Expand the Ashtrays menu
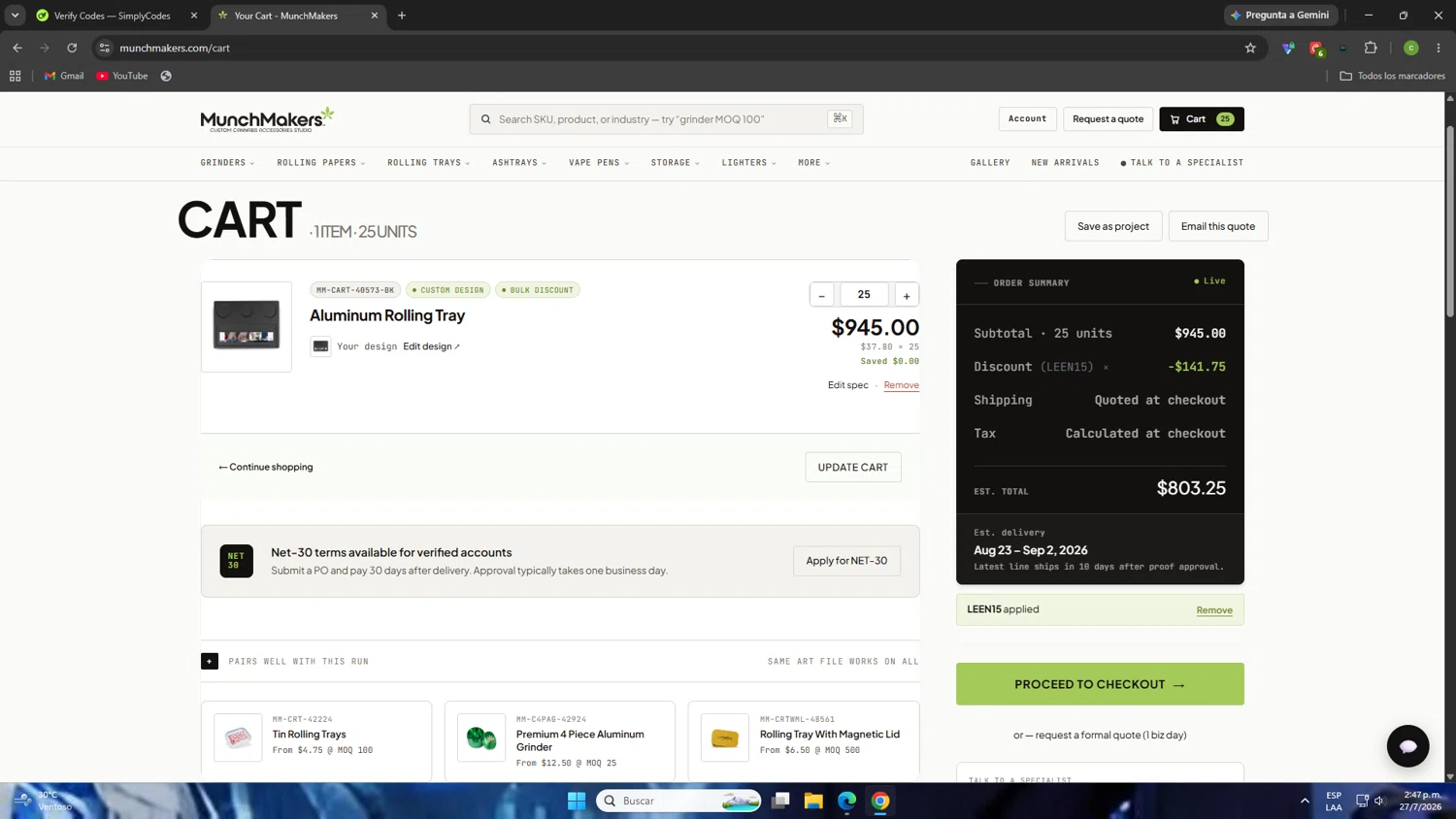The height and width of the screenshot is (819, 1456). click(519, 163)
